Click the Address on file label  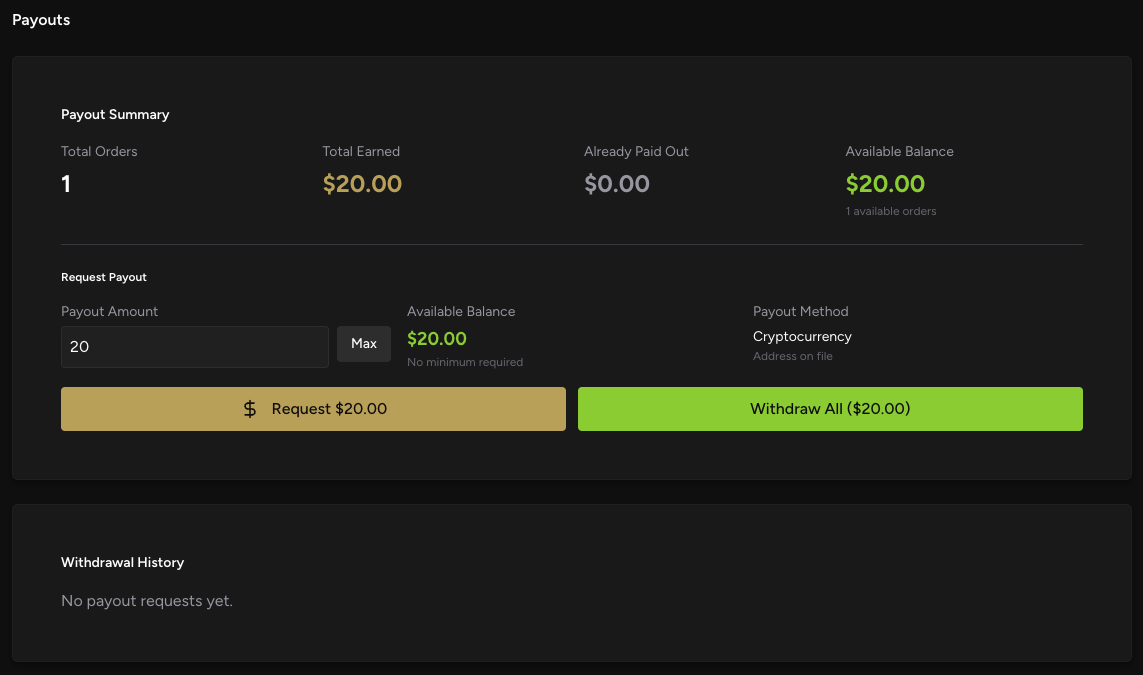point(793,356)
